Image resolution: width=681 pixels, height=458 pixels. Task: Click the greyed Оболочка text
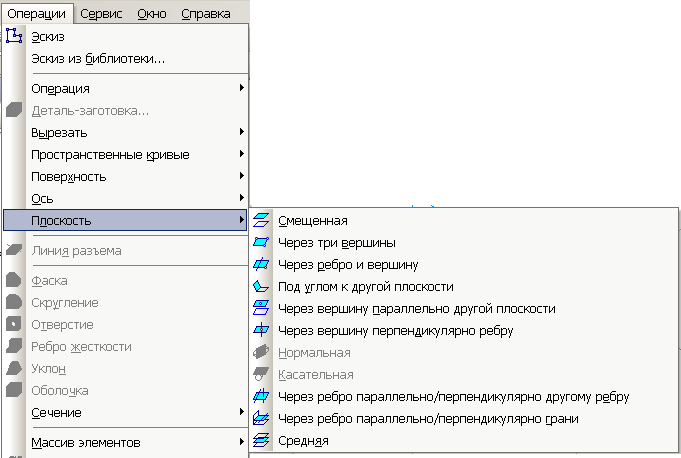point(60,391)
